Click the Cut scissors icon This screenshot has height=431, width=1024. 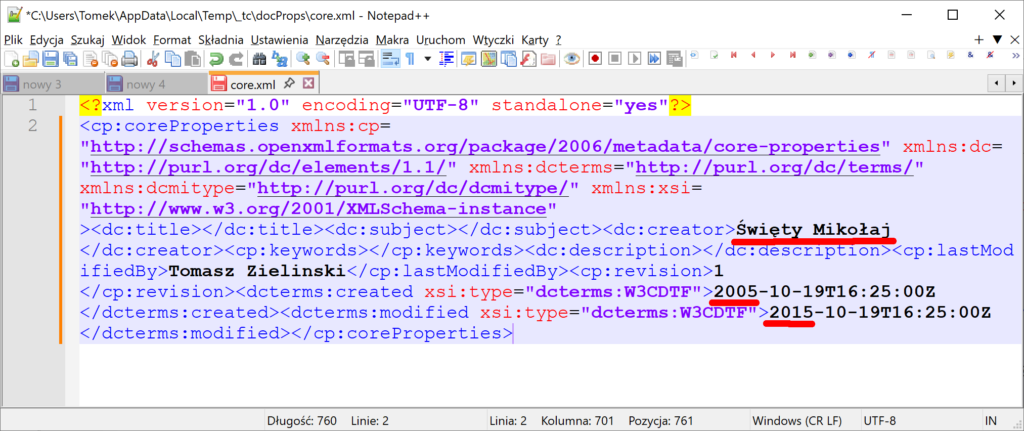point(151,59)
